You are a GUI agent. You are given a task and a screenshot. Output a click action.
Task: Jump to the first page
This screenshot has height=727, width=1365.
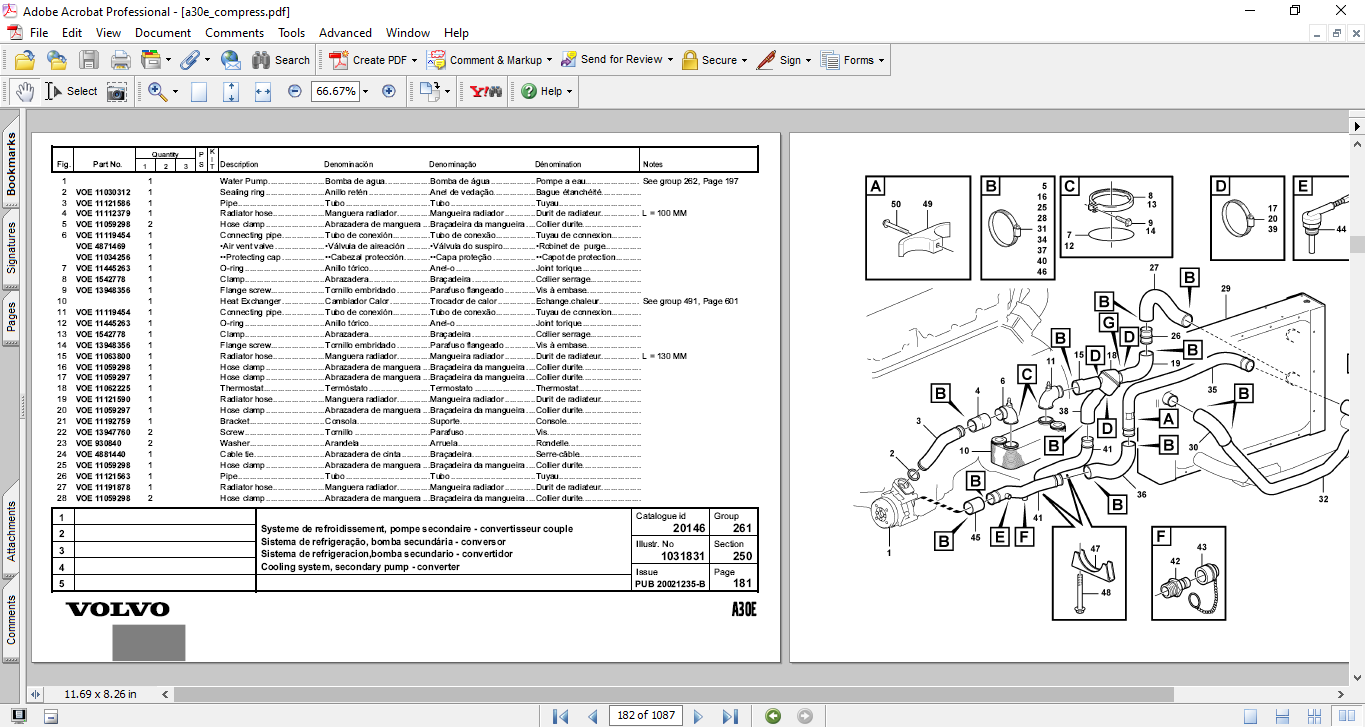click(560, 716)
